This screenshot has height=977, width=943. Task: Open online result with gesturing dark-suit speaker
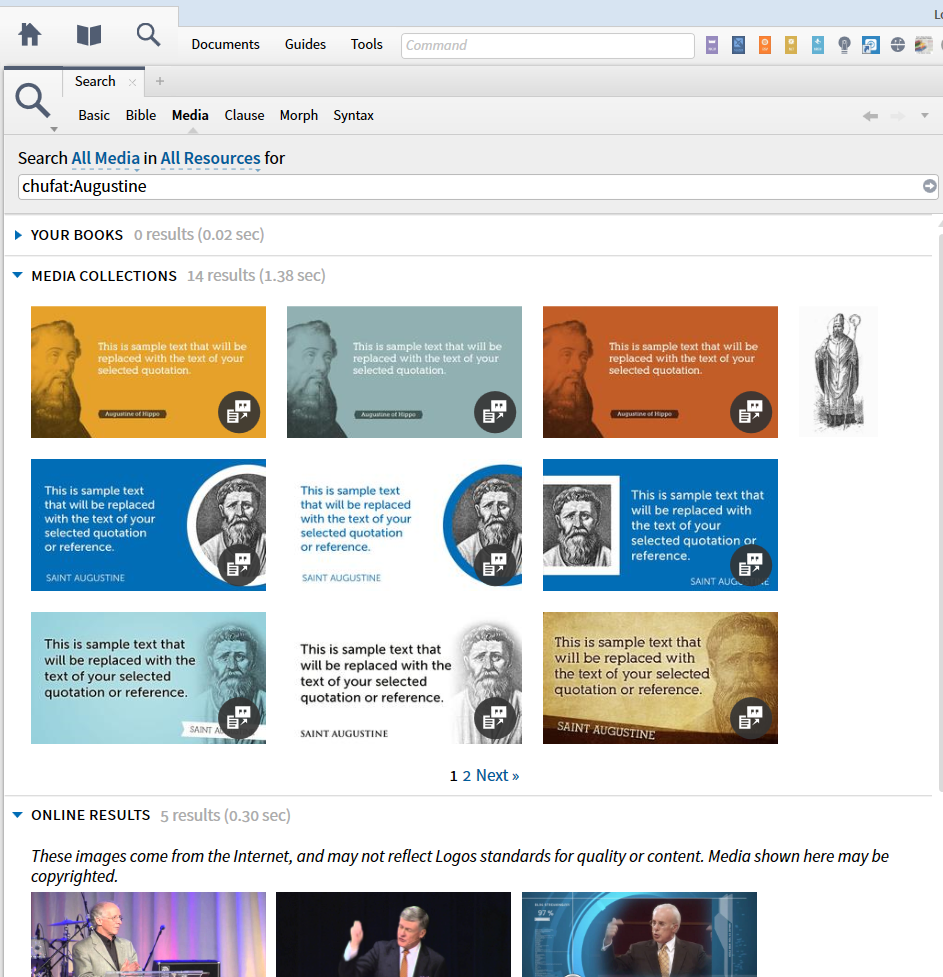(393, 934)
